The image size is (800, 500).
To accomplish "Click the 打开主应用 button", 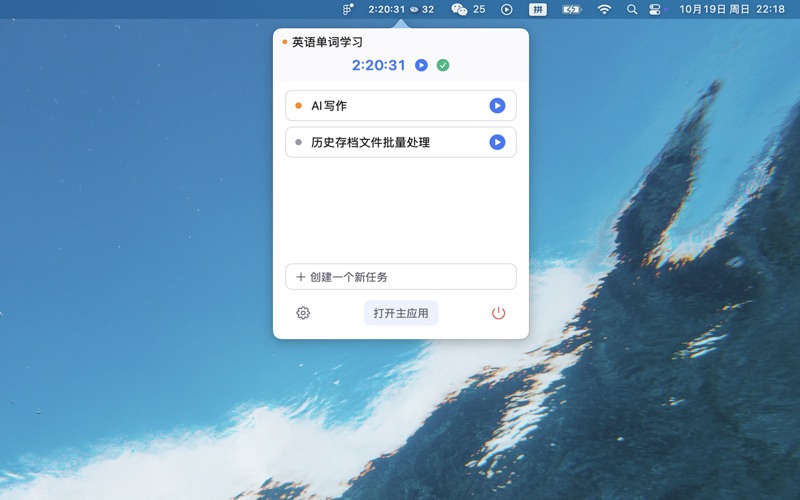I will coord(400,313).
